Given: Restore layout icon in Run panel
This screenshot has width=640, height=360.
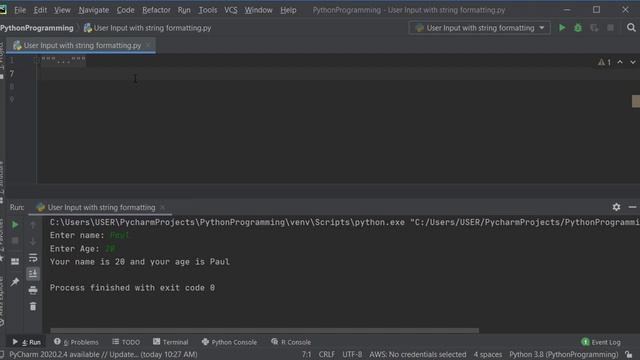Looking at the screenshot, I should [x=15, y=261].
